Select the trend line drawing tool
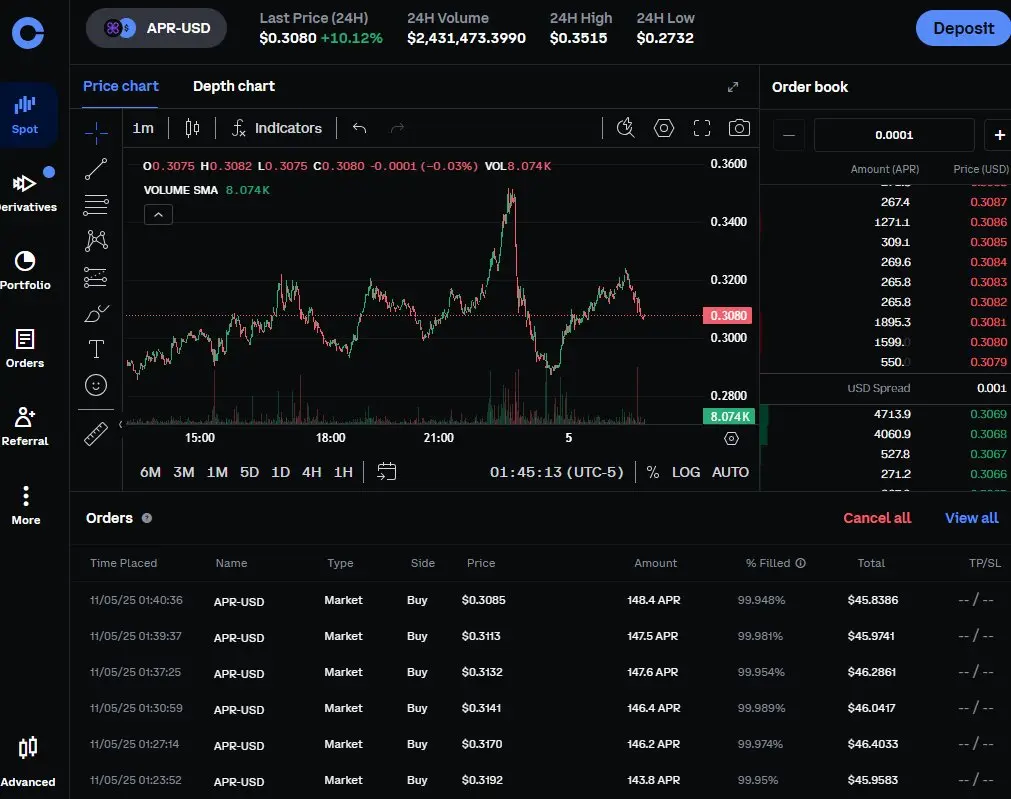The image size is (1011, 799). point(96,169)
